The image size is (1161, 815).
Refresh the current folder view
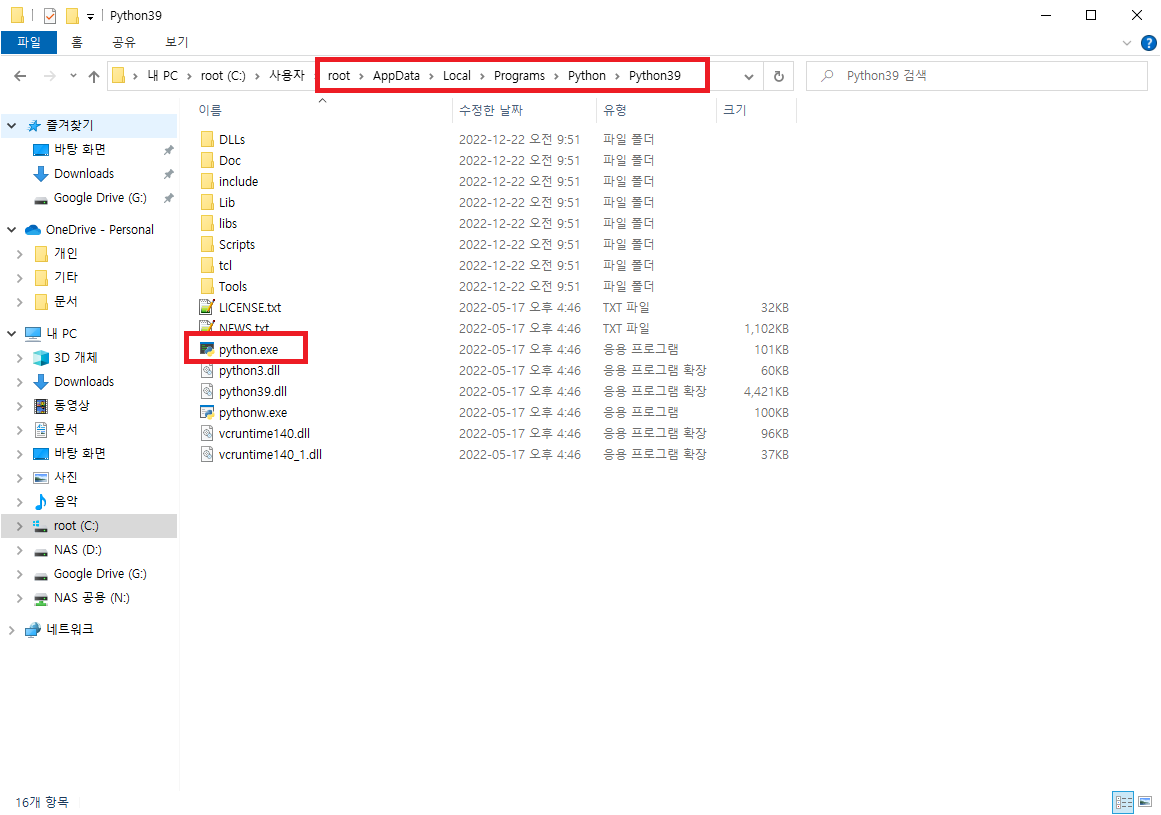pyautogui.click(x=778, y=76)
